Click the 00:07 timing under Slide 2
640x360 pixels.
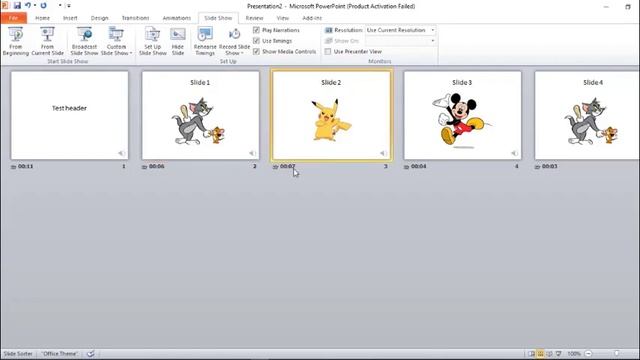tap(287, 167)
